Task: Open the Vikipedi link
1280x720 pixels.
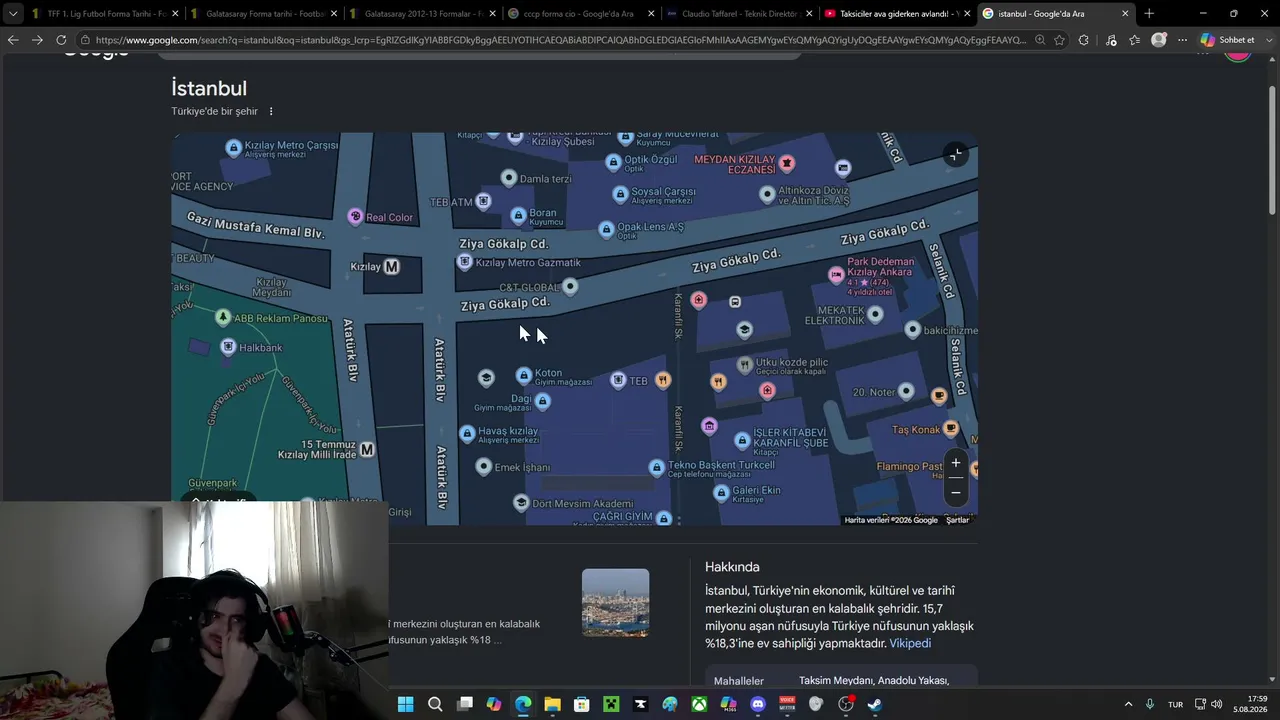Action: pos(910,643)
